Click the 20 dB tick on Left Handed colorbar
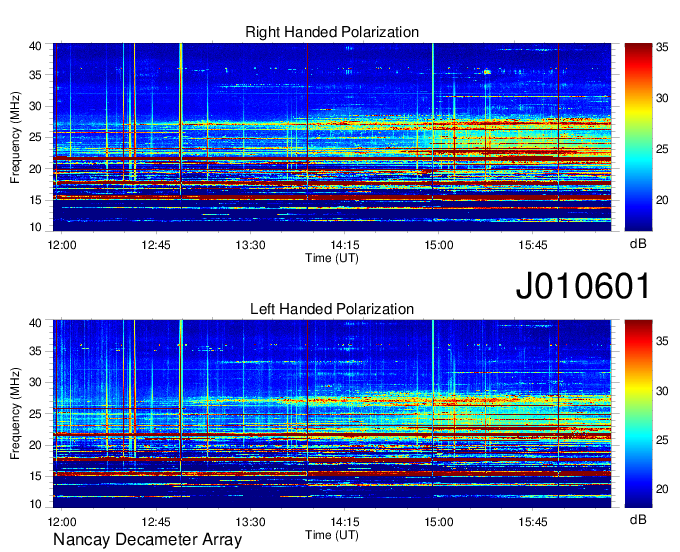 [x=662, y=489]
